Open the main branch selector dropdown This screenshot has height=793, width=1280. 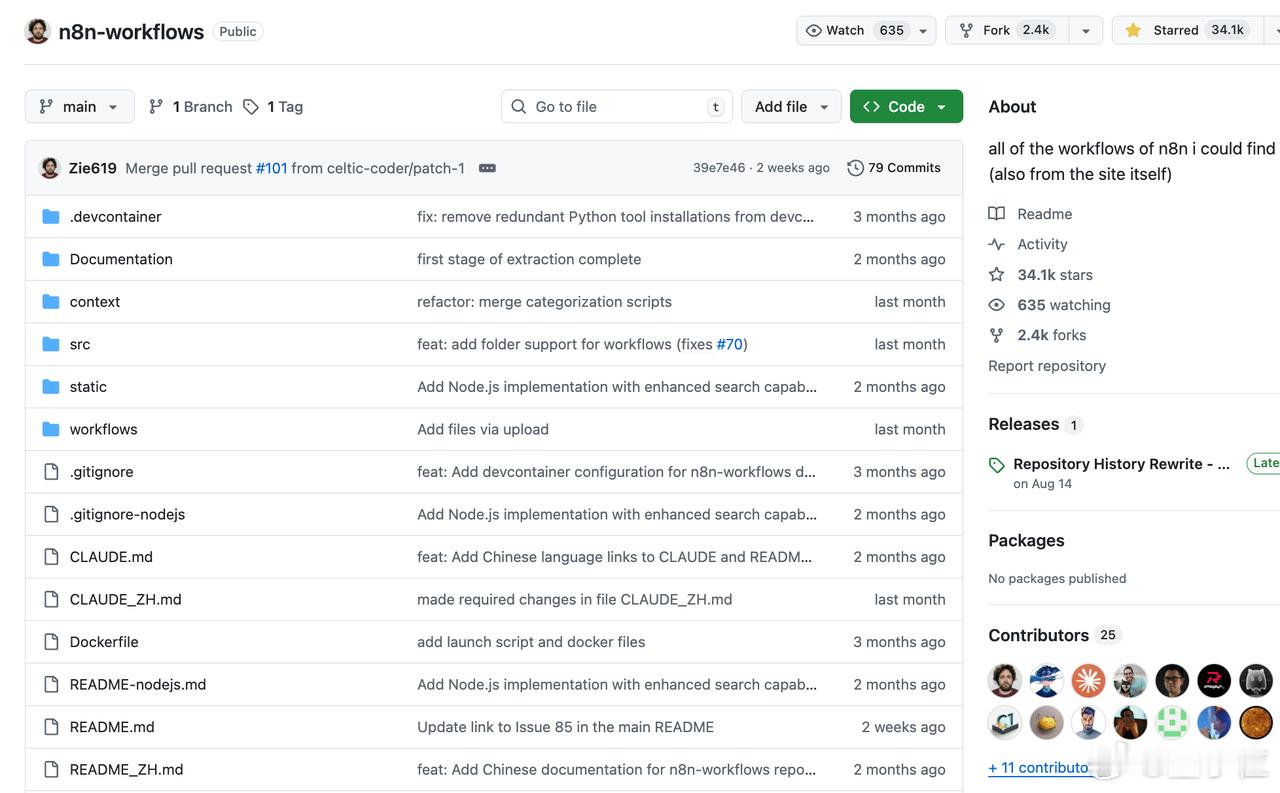coord(80,106)
